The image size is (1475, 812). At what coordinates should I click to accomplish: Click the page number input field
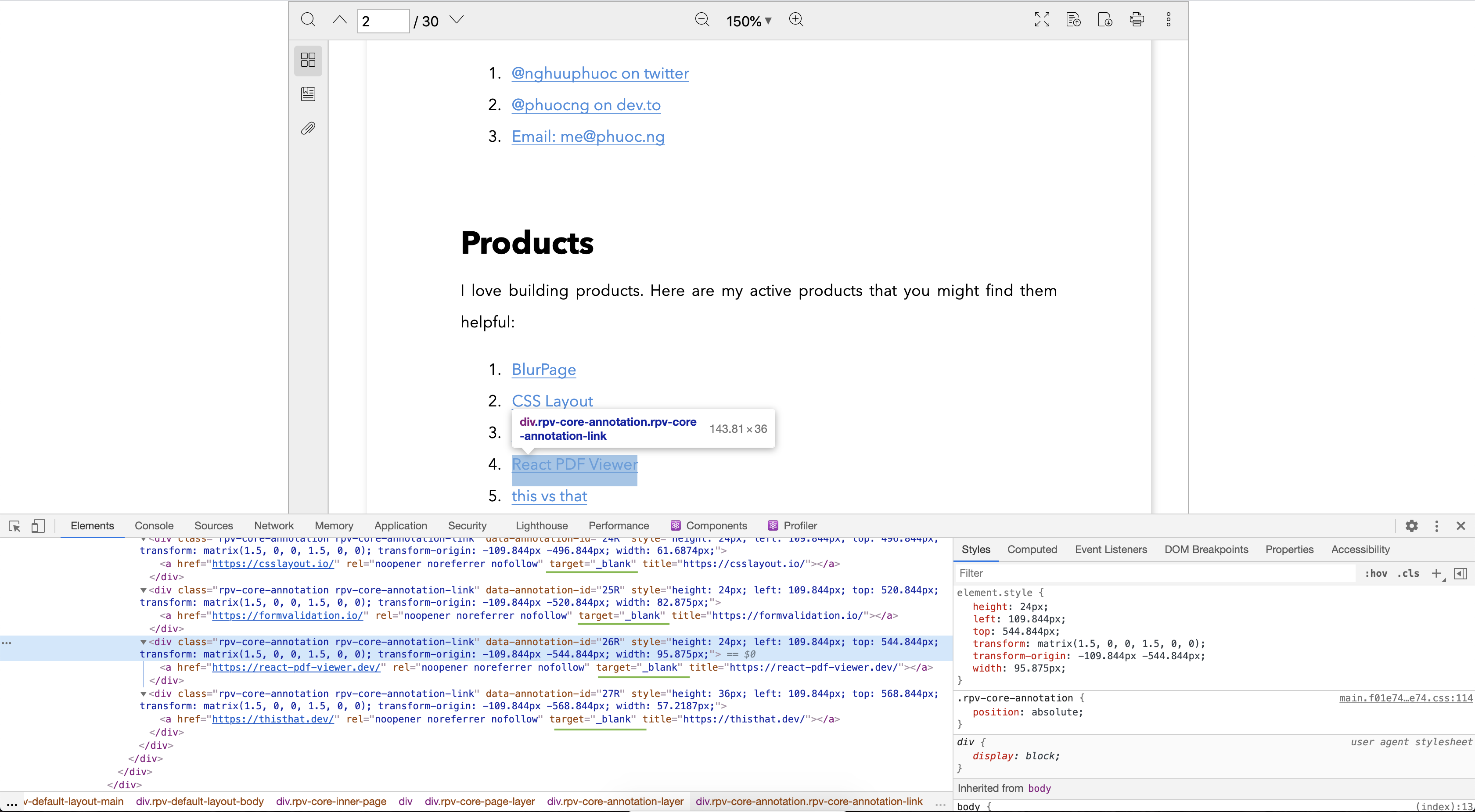click(x=382, y=21)
